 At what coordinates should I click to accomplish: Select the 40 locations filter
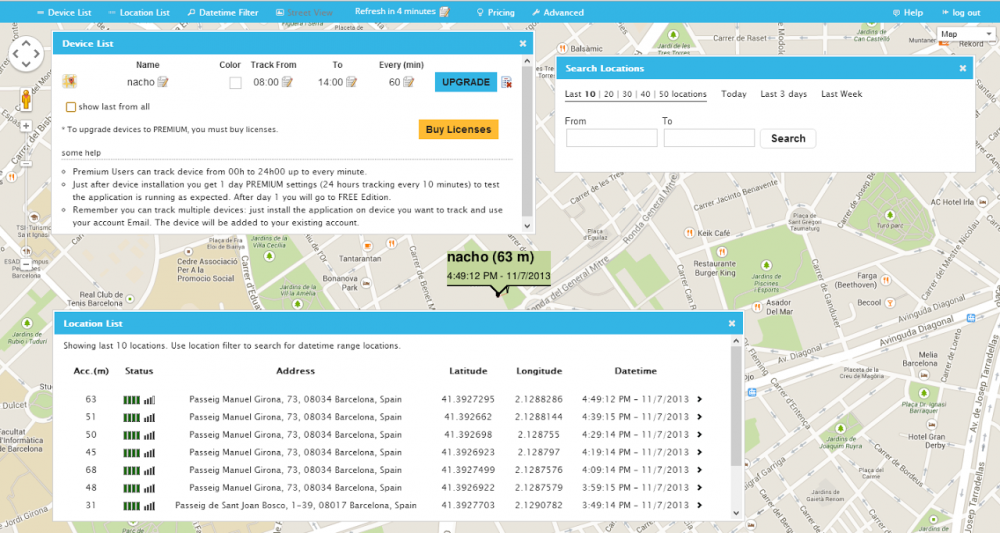[x=645, y=94]
